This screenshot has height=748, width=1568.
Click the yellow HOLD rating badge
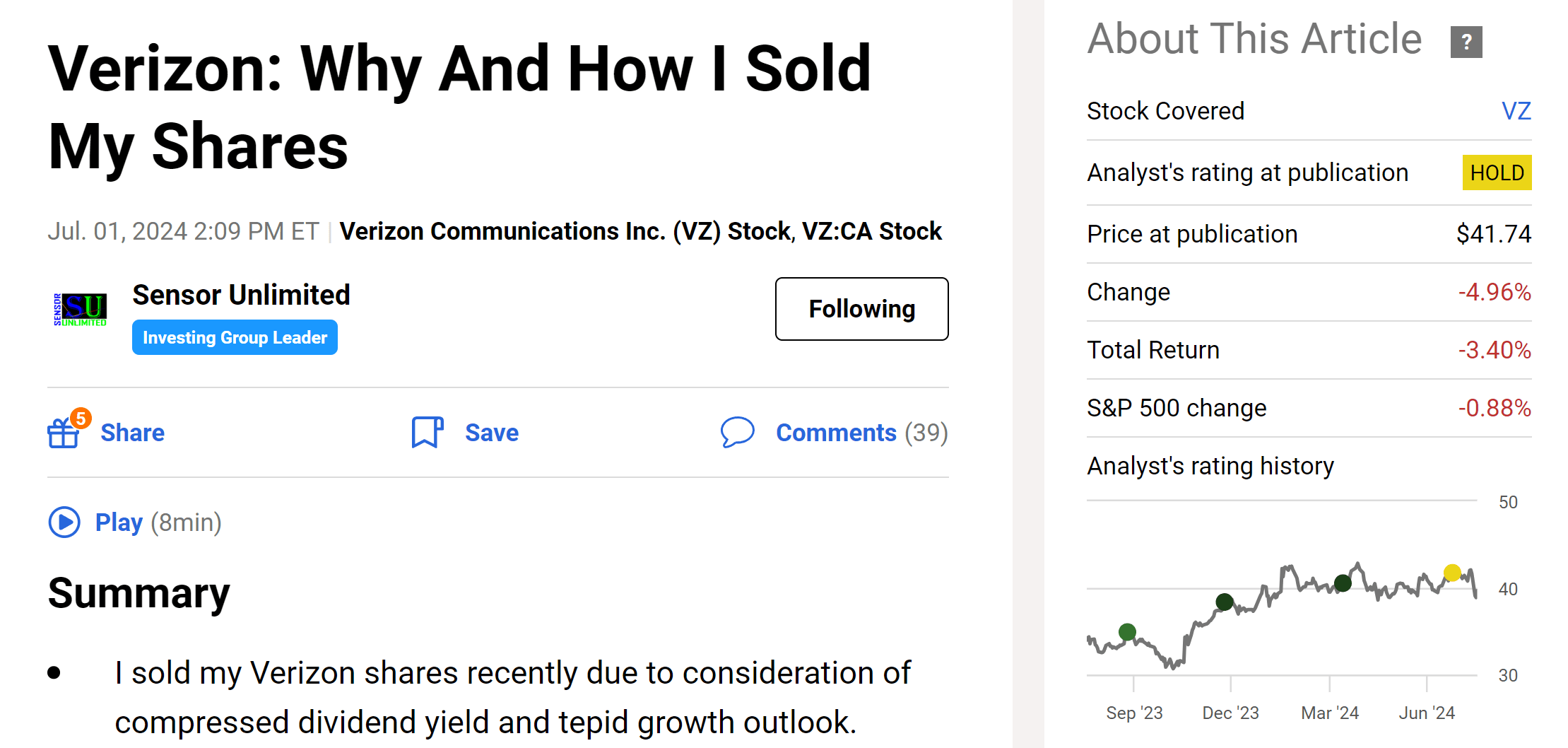pos(1497,173)
